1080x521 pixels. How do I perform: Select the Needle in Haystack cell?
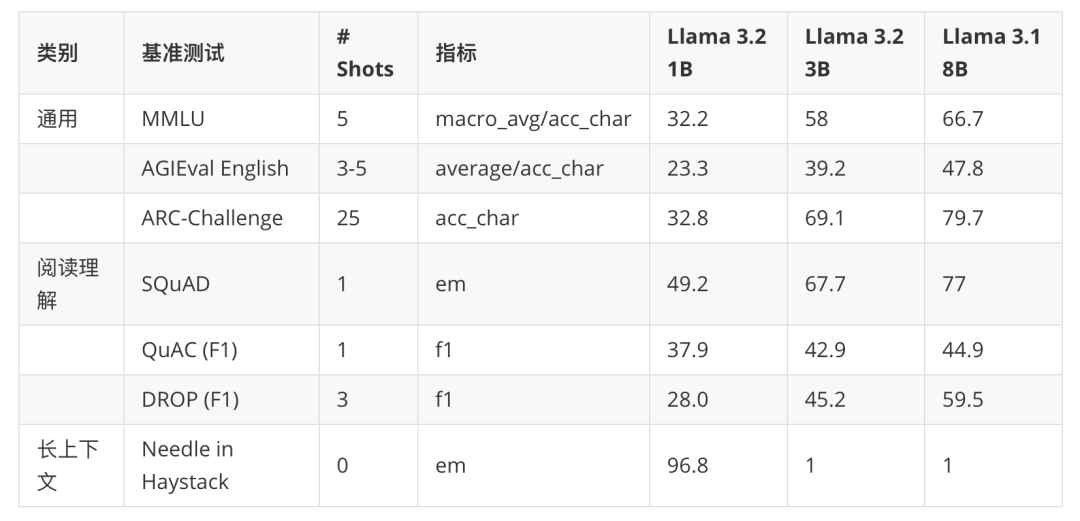pos(187,466)
